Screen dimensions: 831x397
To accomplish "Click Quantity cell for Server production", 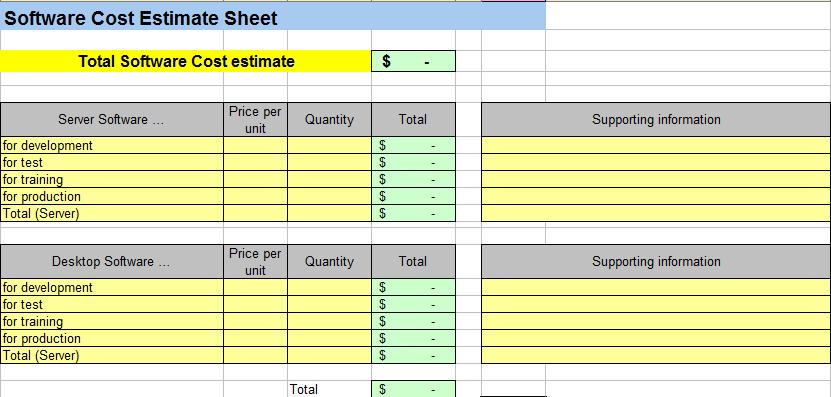I will 329,196.
